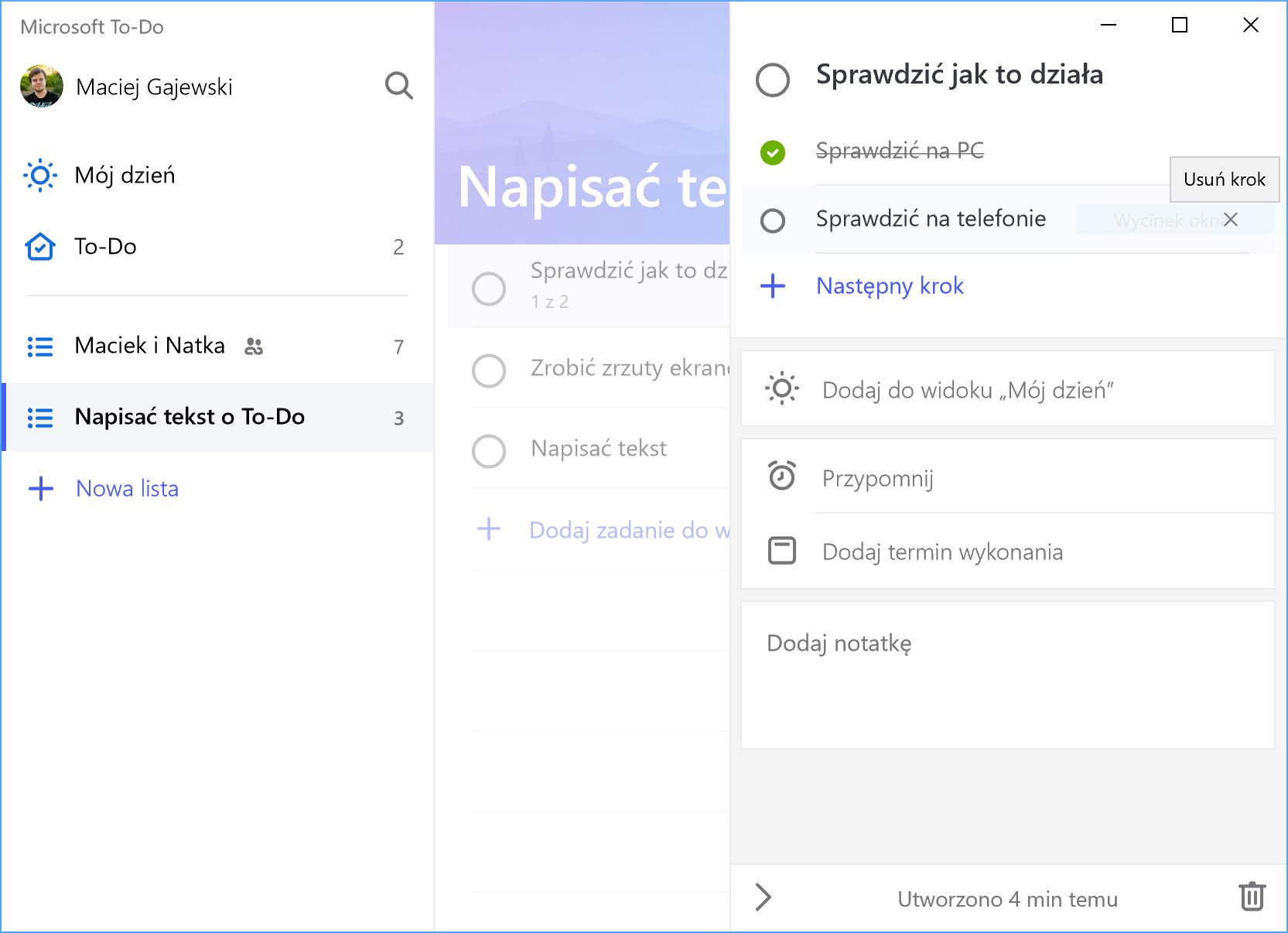Click plus icon beside Następny krok
The height and width of the screenshot is (933, 1288).
tap(773, 286)
